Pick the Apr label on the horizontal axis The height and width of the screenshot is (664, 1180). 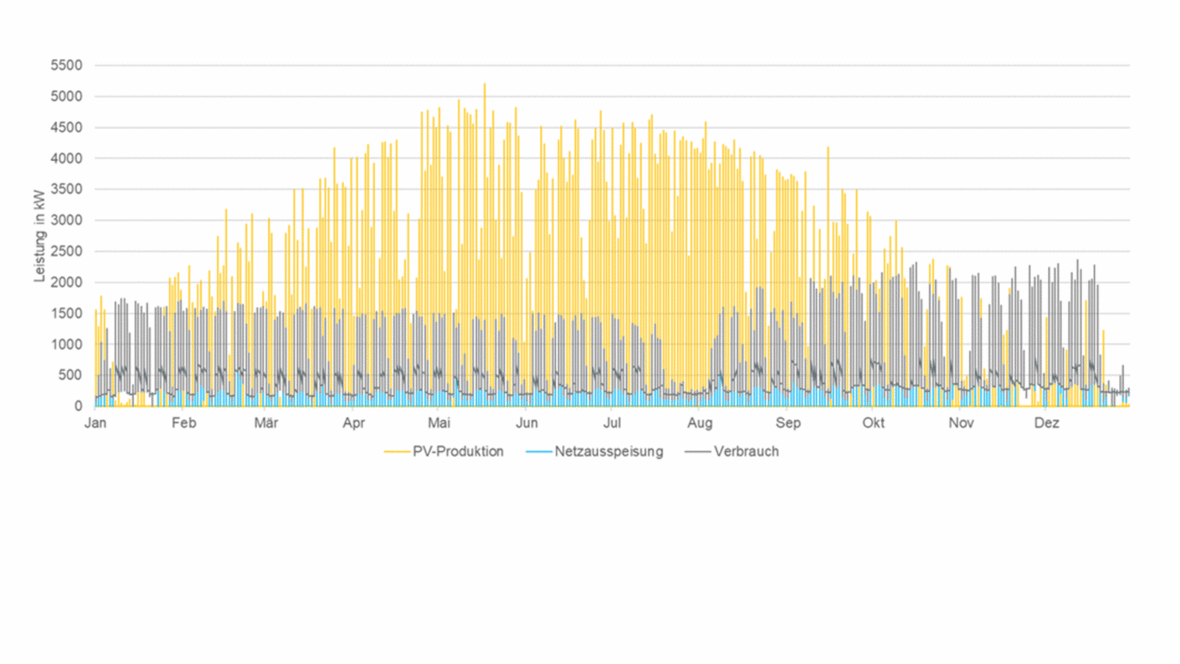point(354,423)
